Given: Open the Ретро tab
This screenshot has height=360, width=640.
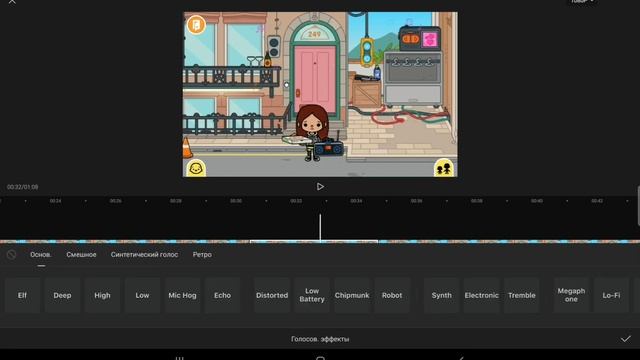Looking at the screenshot, I should click(x=202, y=255).
